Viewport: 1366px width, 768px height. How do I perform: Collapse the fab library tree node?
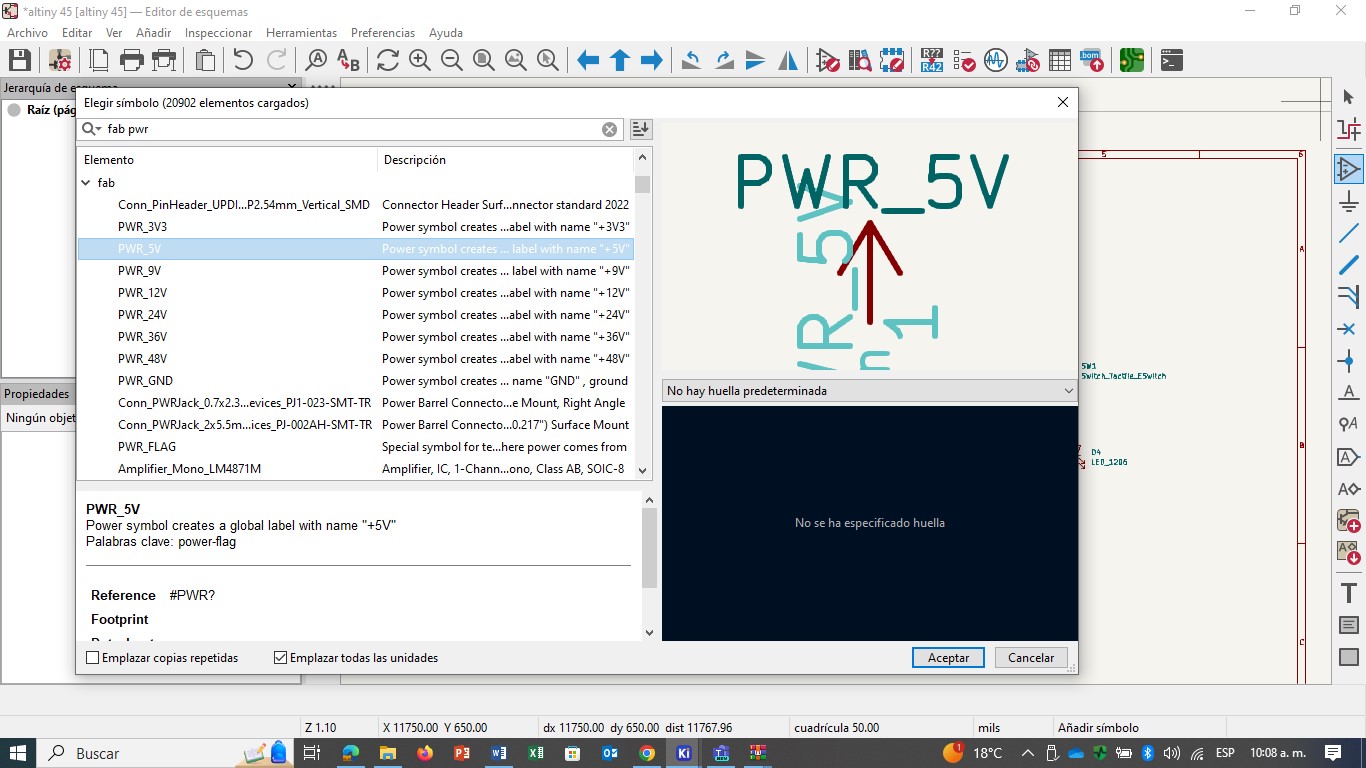point(85,183)
